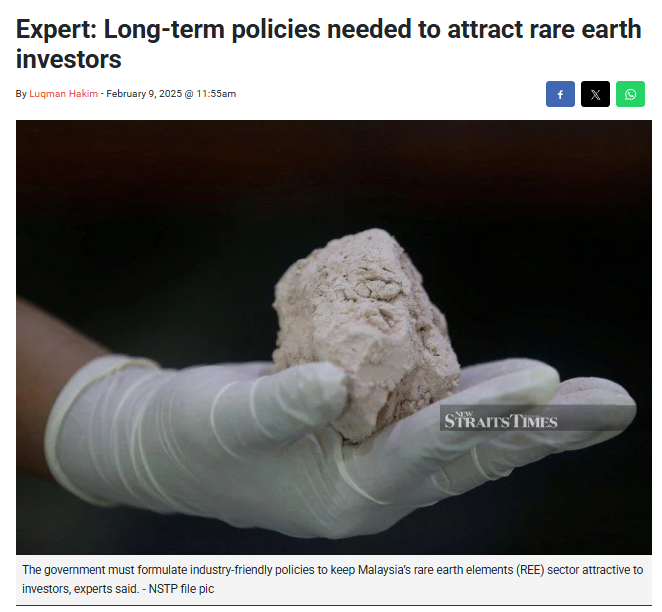The image size is (662, 612).
Task: Select the word 'investors' in the headline
Action: point(69,59)
